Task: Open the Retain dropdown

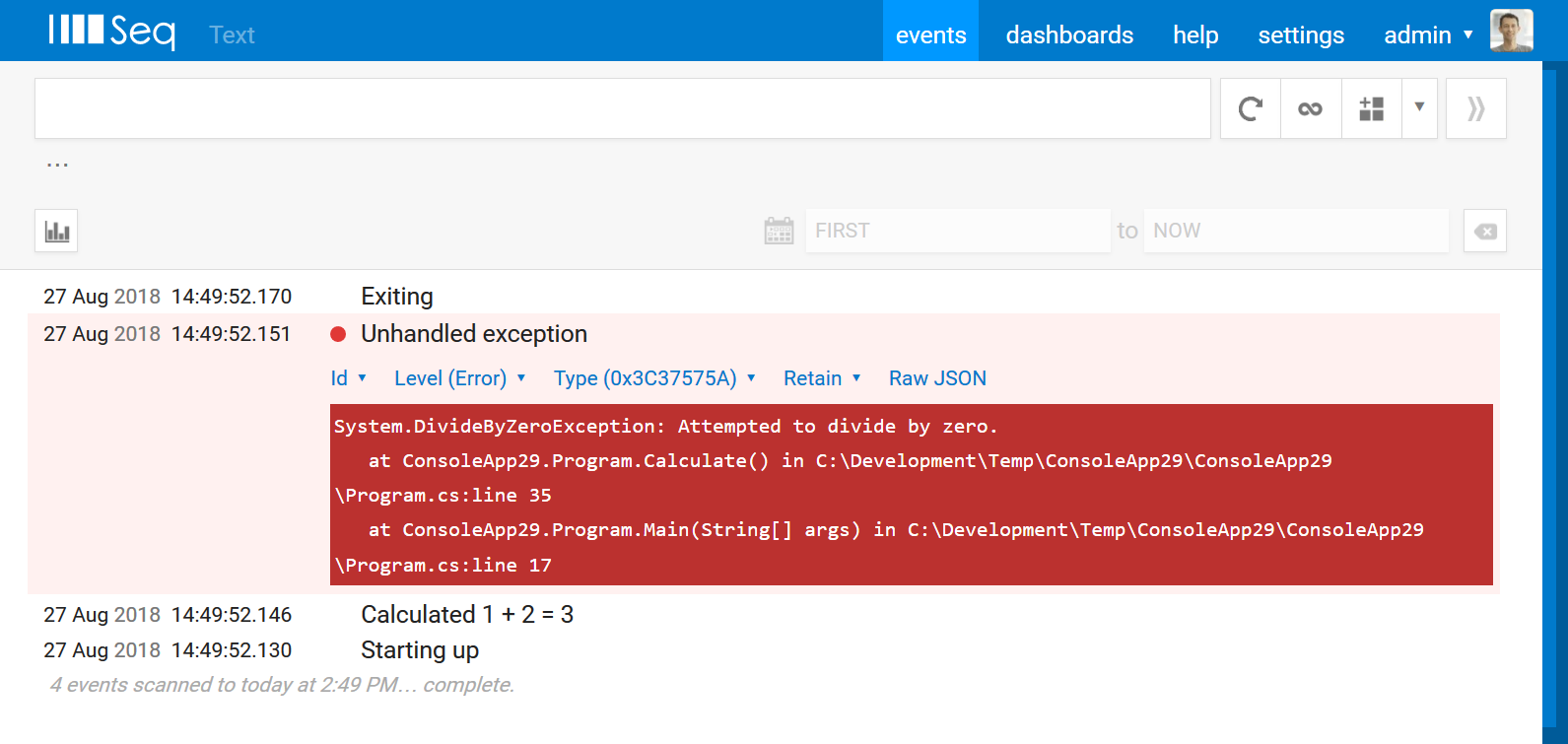Action: pyautogui.click(x=822, y=378)
